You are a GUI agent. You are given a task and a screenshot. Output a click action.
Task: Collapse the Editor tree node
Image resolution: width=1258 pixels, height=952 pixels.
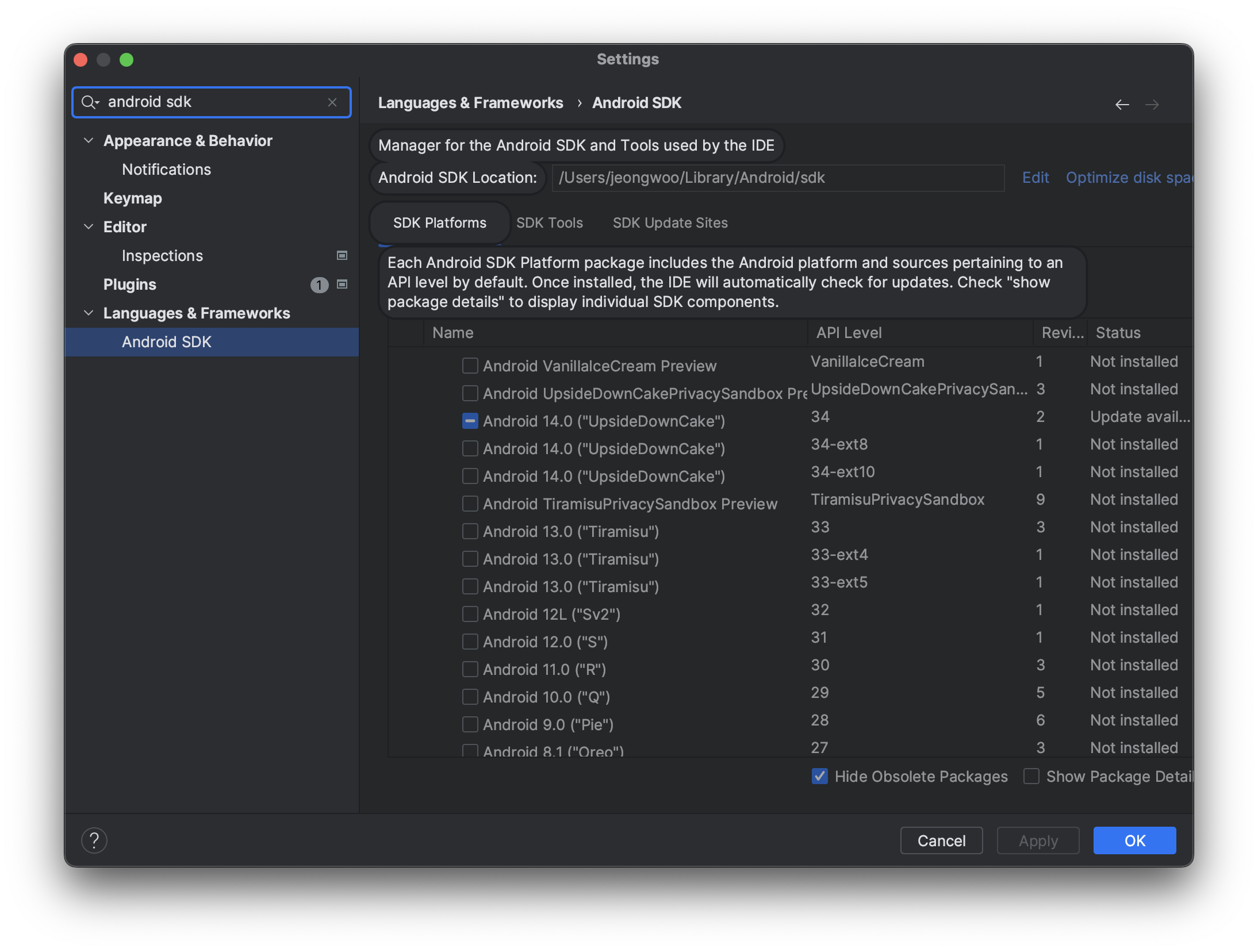[x=89, y=227]
